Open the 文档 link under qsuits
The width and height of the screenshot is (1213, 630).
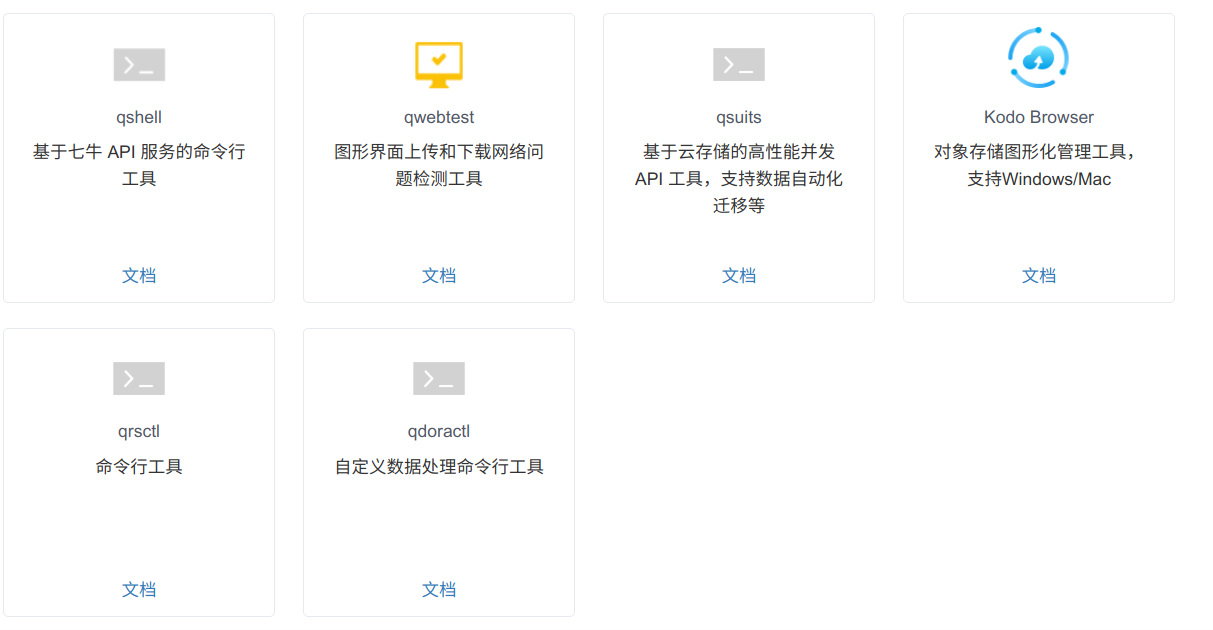pos(739,276)
